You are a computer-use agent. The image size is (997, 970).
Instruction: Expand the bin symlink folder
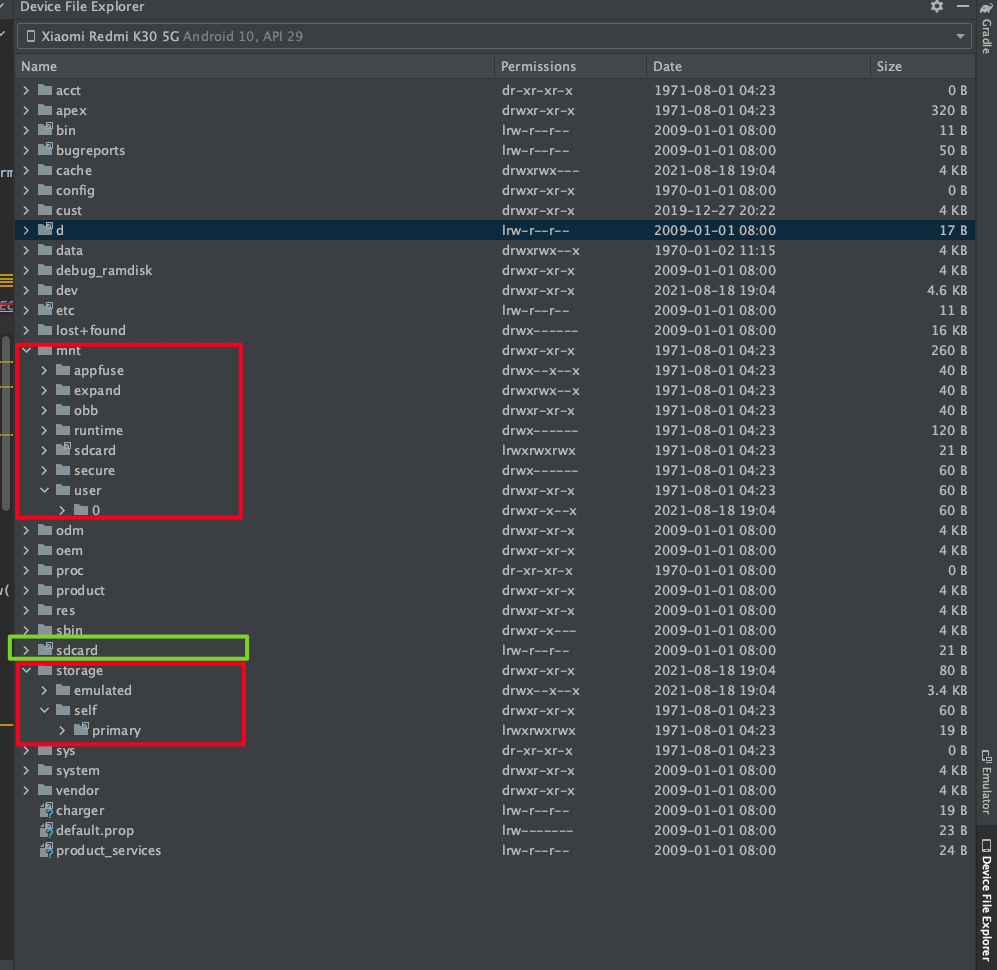click(26, 130)
